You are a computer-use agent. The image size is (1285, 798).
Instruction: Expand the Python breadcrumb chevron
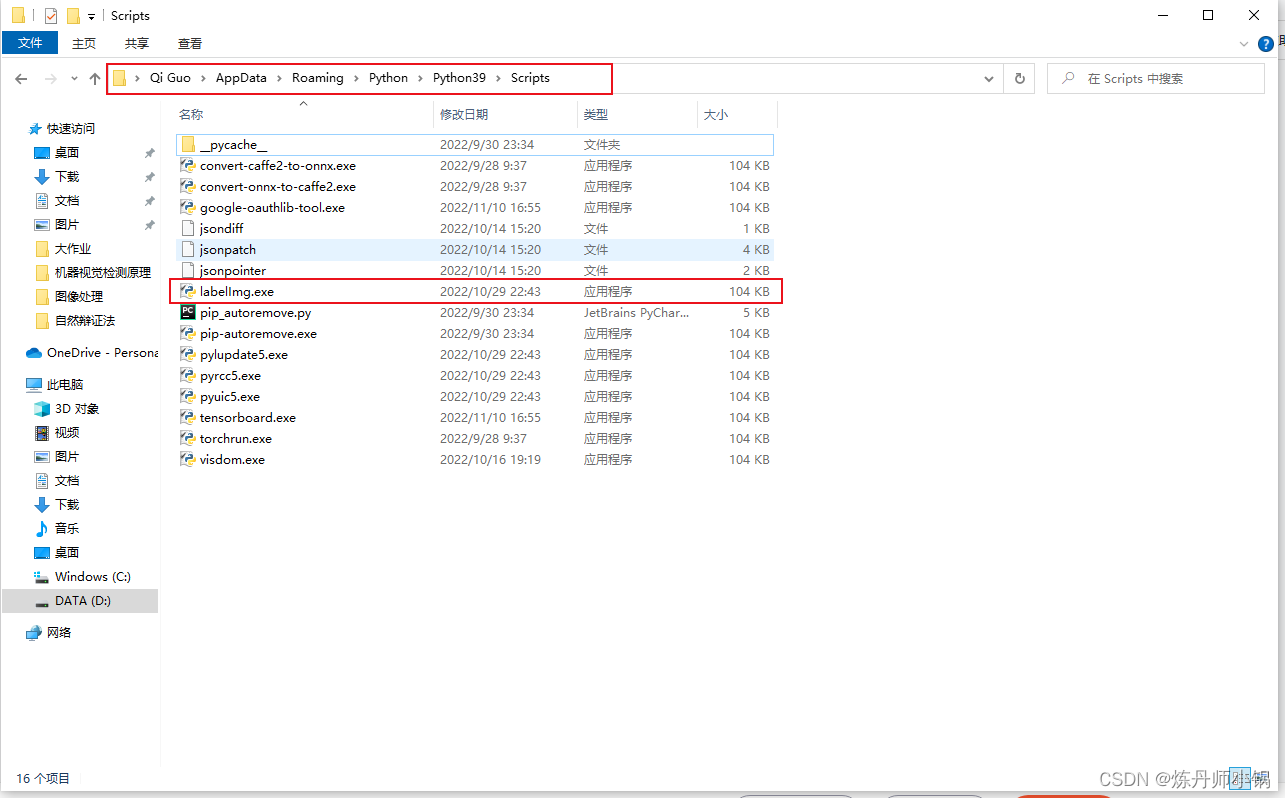click(419, 77)
